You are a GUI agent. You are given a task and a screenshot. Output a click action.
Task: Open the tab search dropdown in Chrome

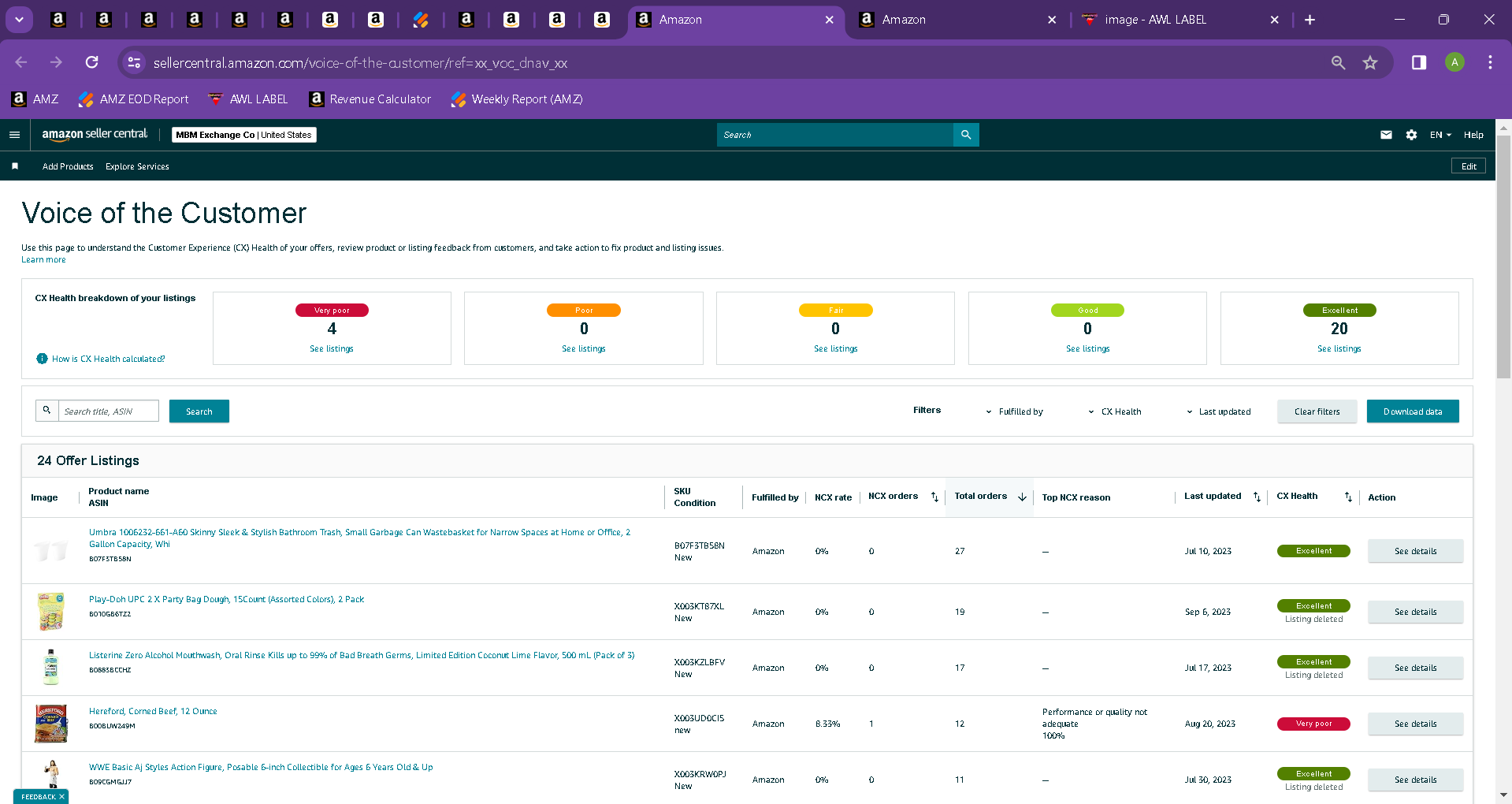19,20
